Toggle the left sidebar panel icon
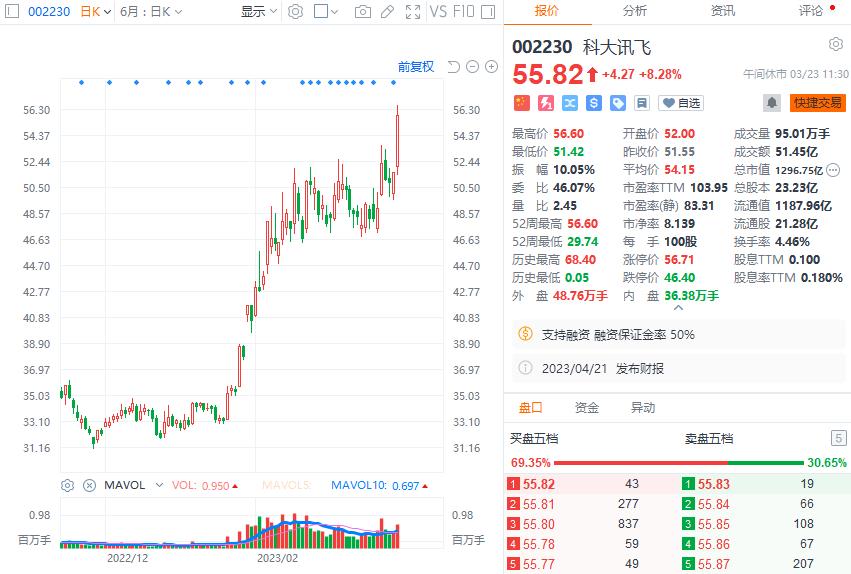 12,11
